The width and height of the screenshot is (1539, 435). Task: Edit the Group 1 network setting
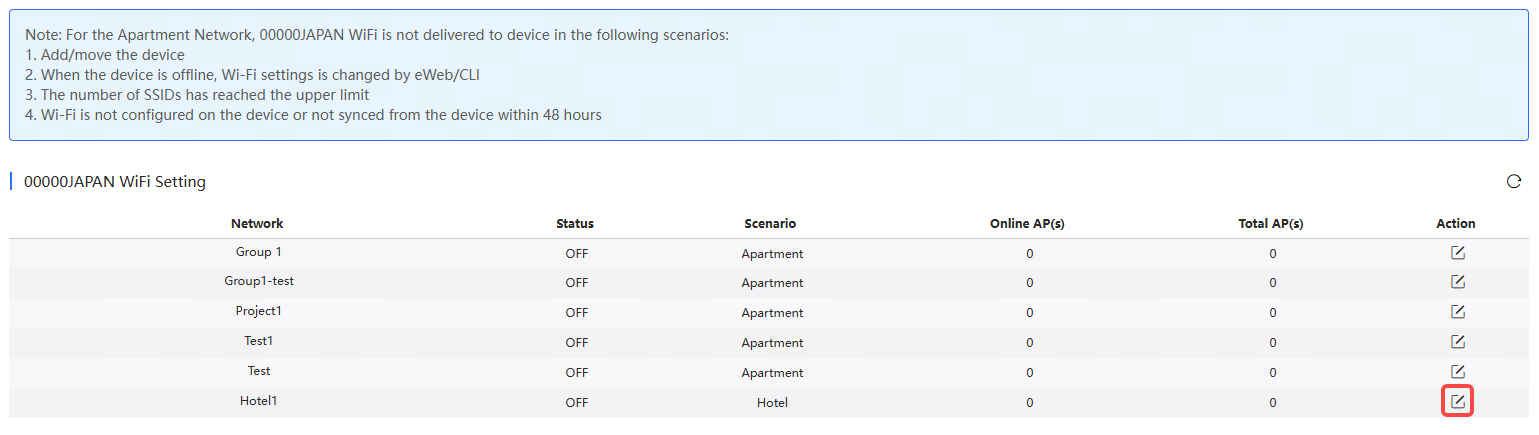[1457, 252]
